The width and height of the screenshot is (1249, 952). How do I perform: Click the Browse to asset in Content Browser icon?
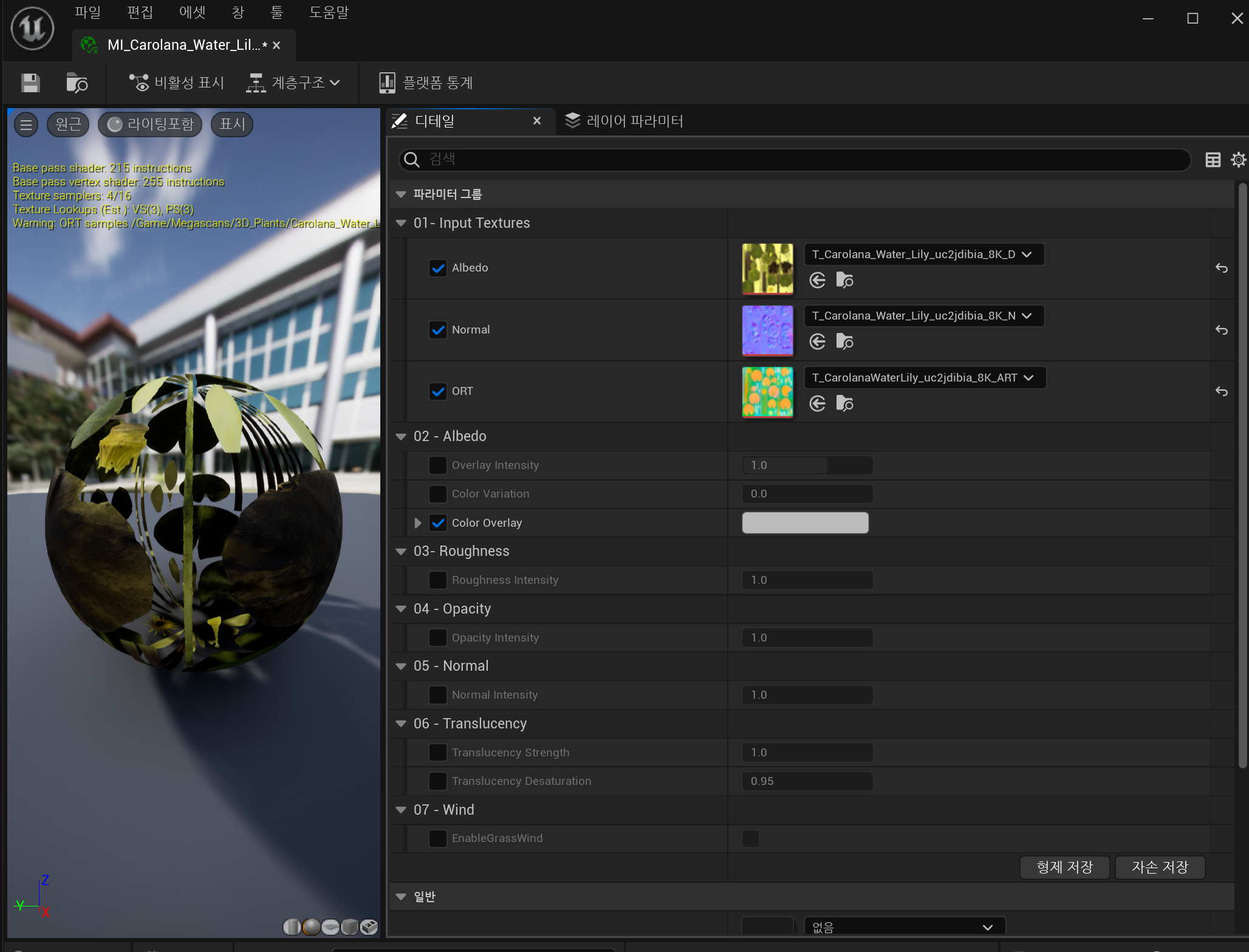tap(77, 83)
